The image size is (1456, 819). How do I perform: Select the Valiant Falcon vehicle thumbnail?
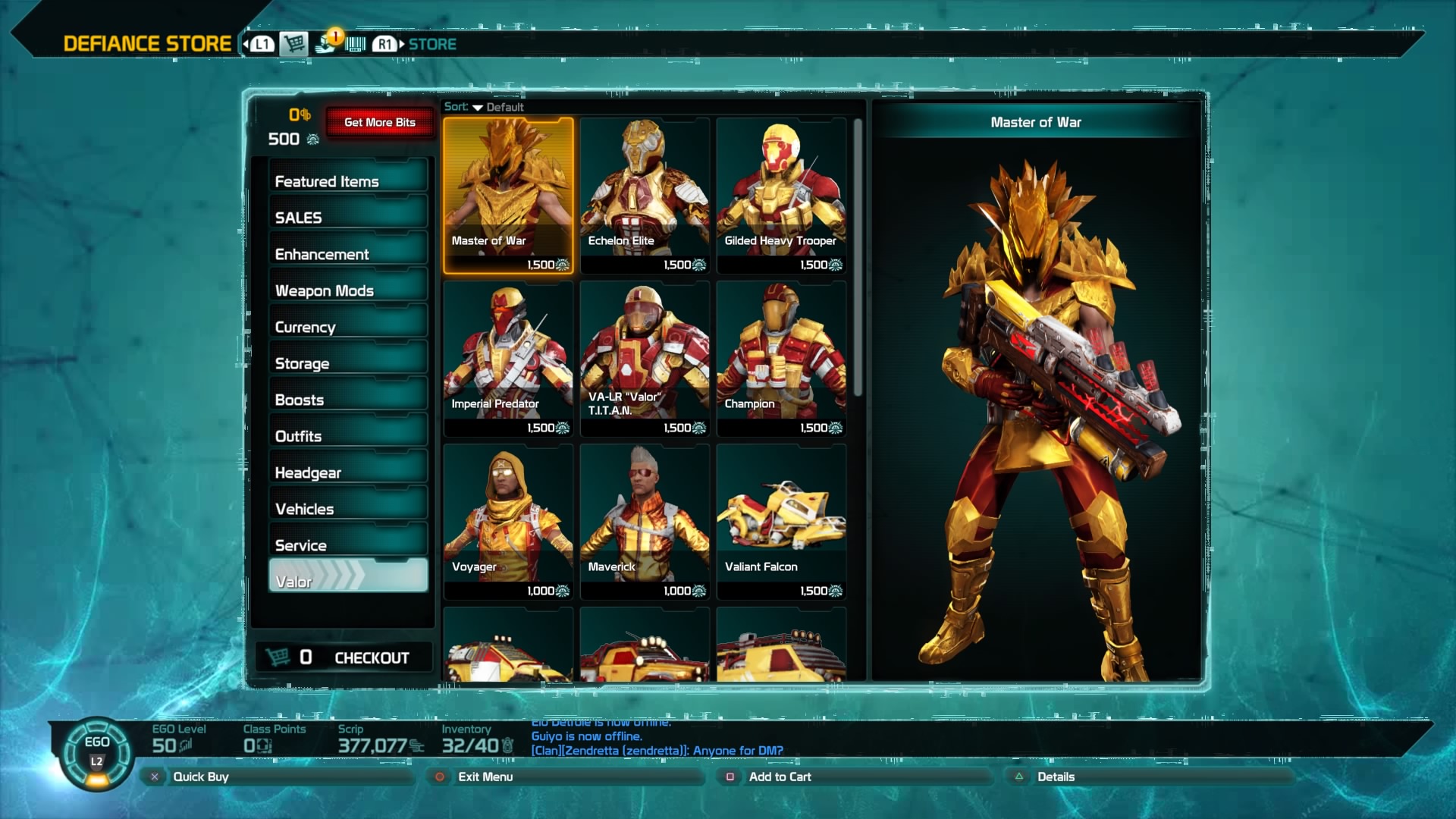[x=781, y=520]
